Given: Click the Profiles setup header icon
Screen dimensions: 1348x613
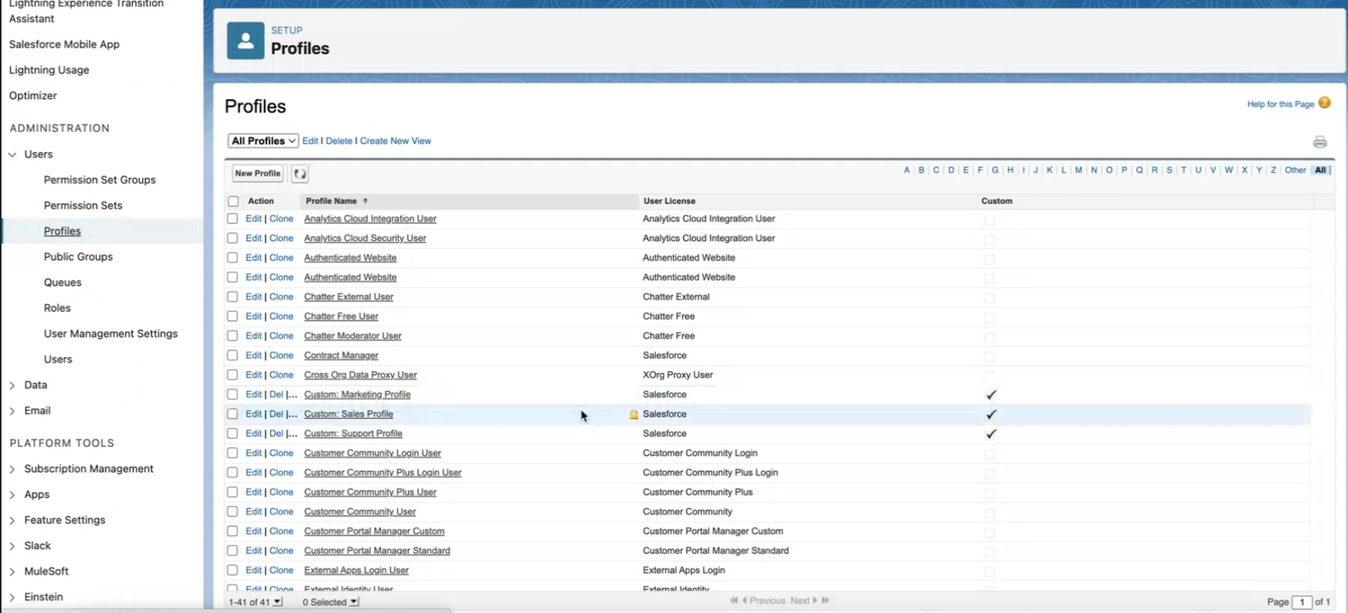Looking at the screenshot, I should [x=245, y=41].
